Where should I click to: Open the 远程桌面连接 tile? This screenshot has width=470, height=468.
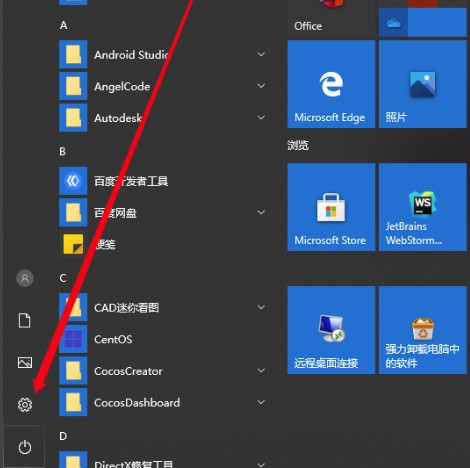(x=331, y=330)
